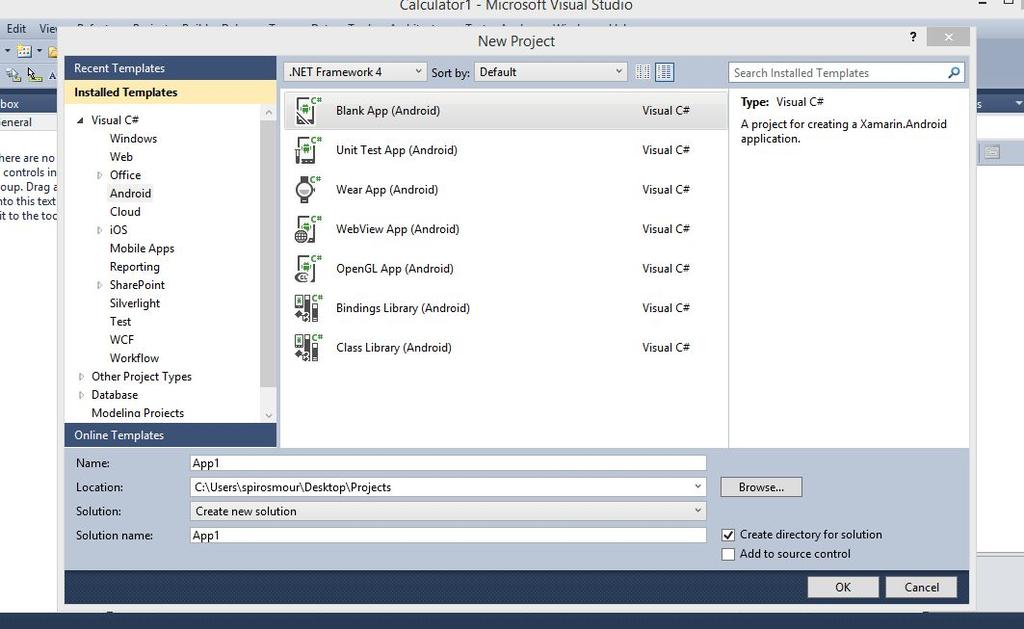Collapse the Visual C# tree node

tap(80, 120)
